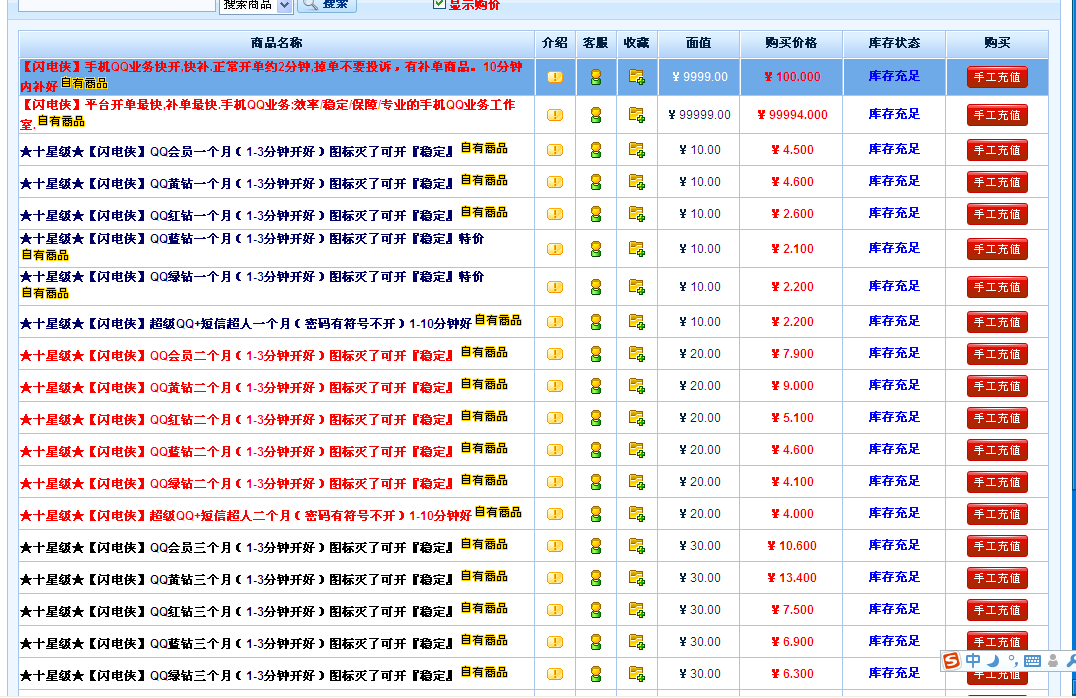This screenshot has height=698, width=1076.
Task: Toggle Chinese/English input via the 中 icon
Action: point(974,660)
